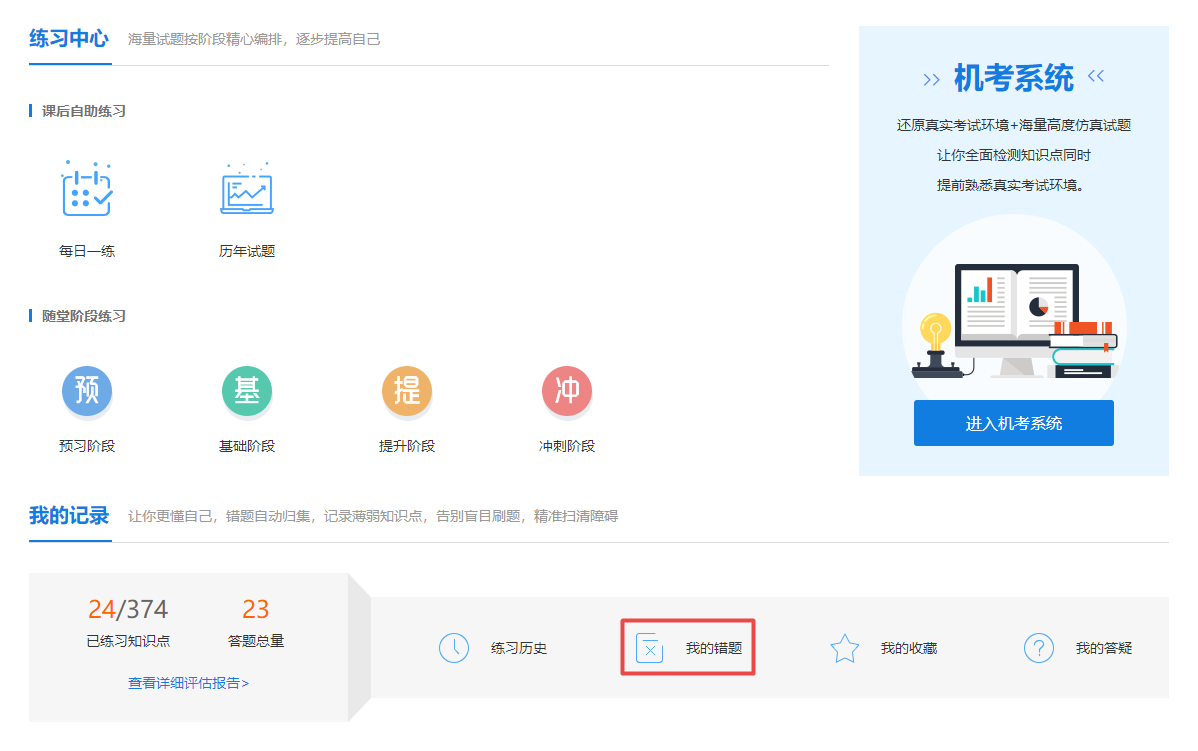
Task: Switch to the 练习中心 tab
Action: point(68,38)
